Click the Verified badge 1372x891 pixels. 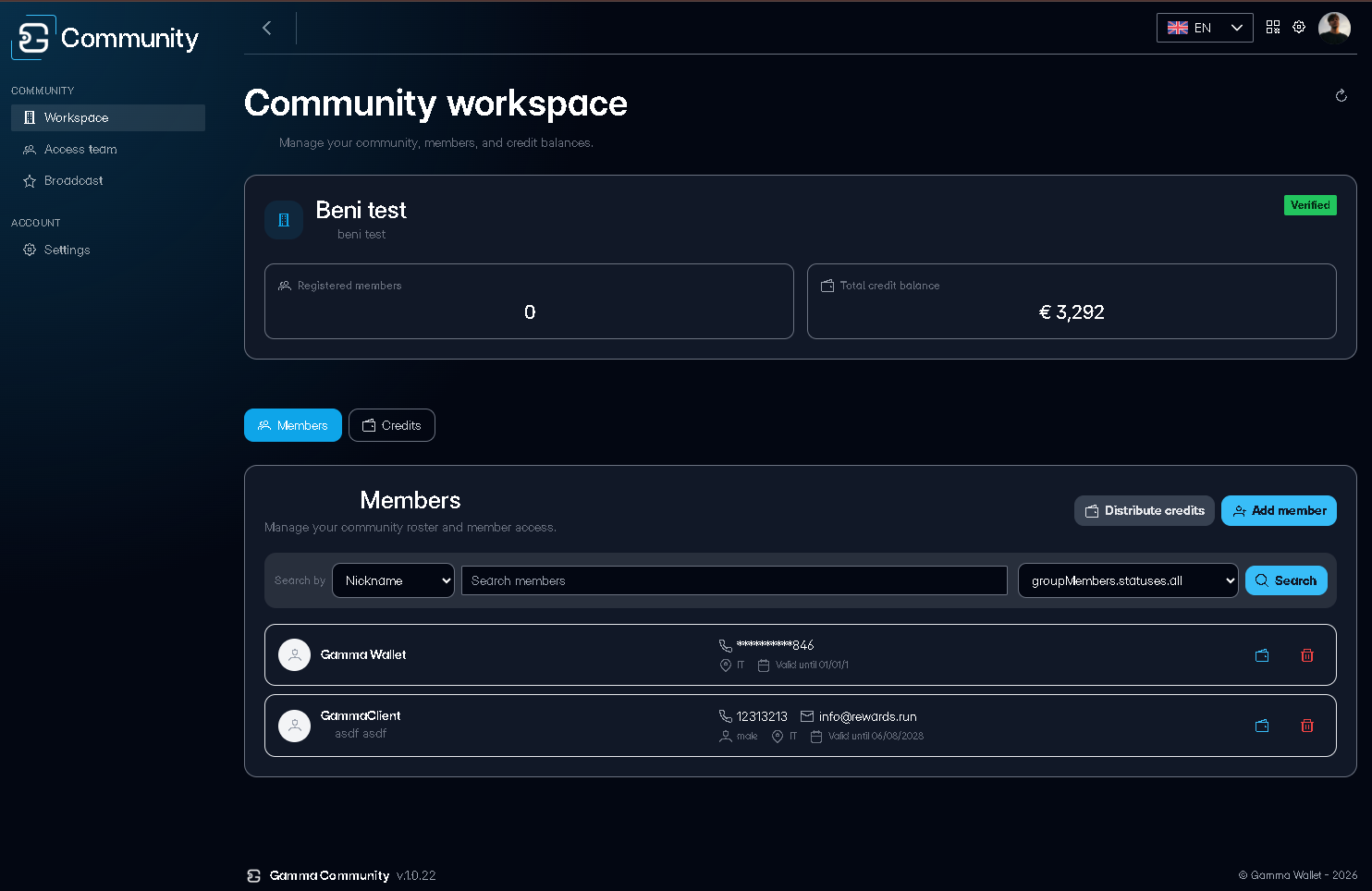(1310, 205)
